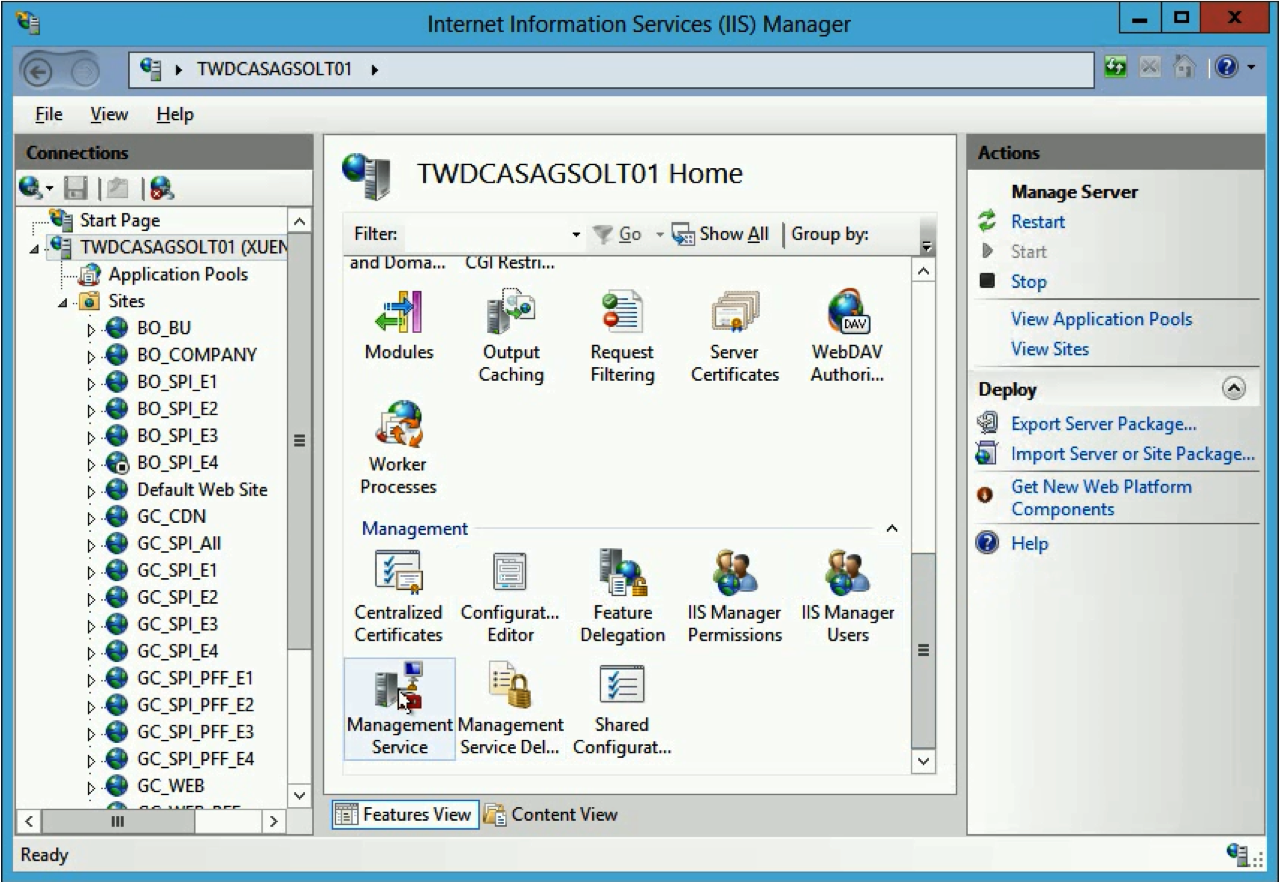This screenshot has width=1280, height=882.
Task: Click the Show All filter button
Action: pyautogui.click(x=721, y=234)
